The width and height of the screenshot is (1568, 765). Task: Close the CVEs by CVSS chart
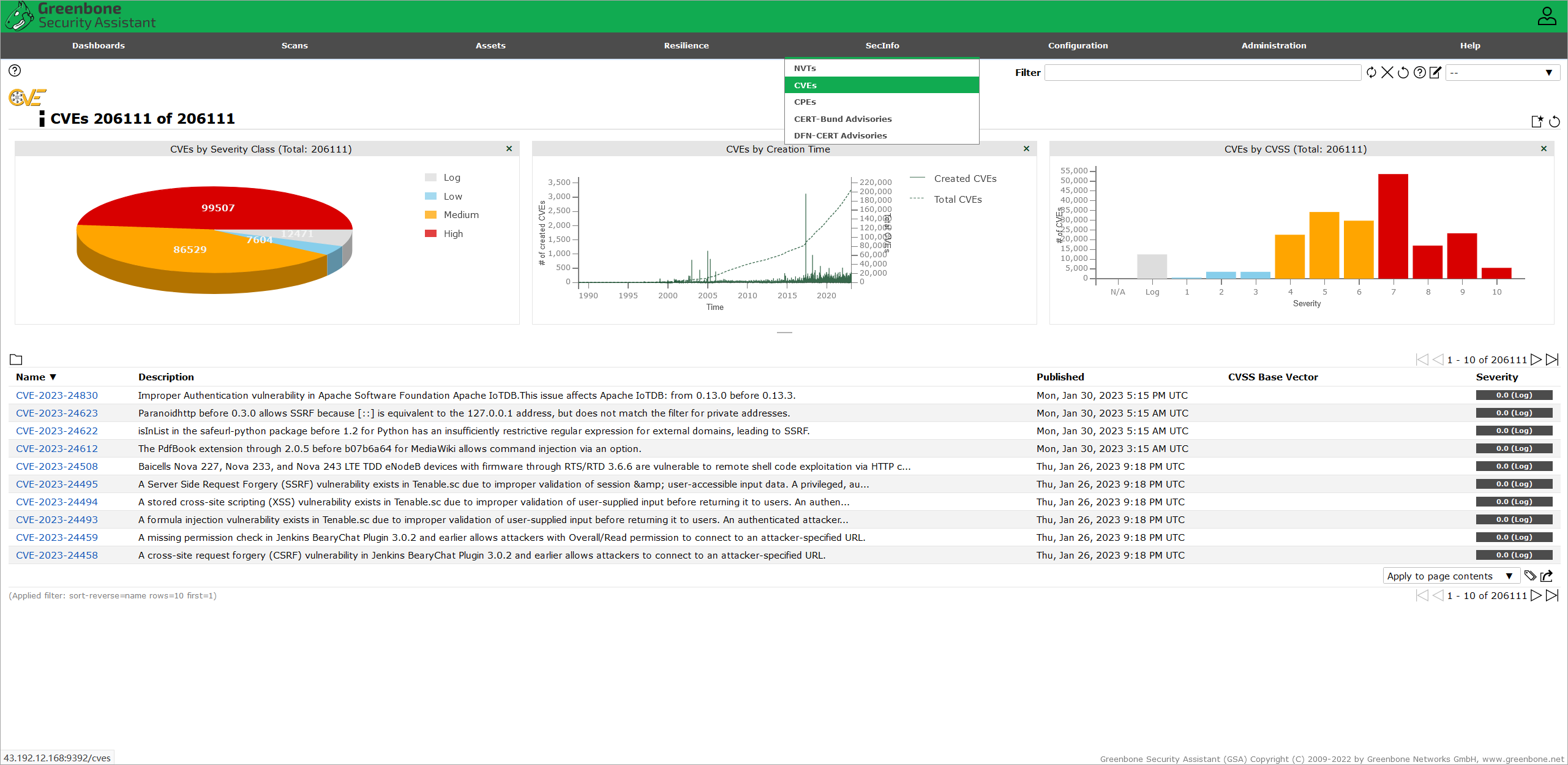pos(1544,148)
